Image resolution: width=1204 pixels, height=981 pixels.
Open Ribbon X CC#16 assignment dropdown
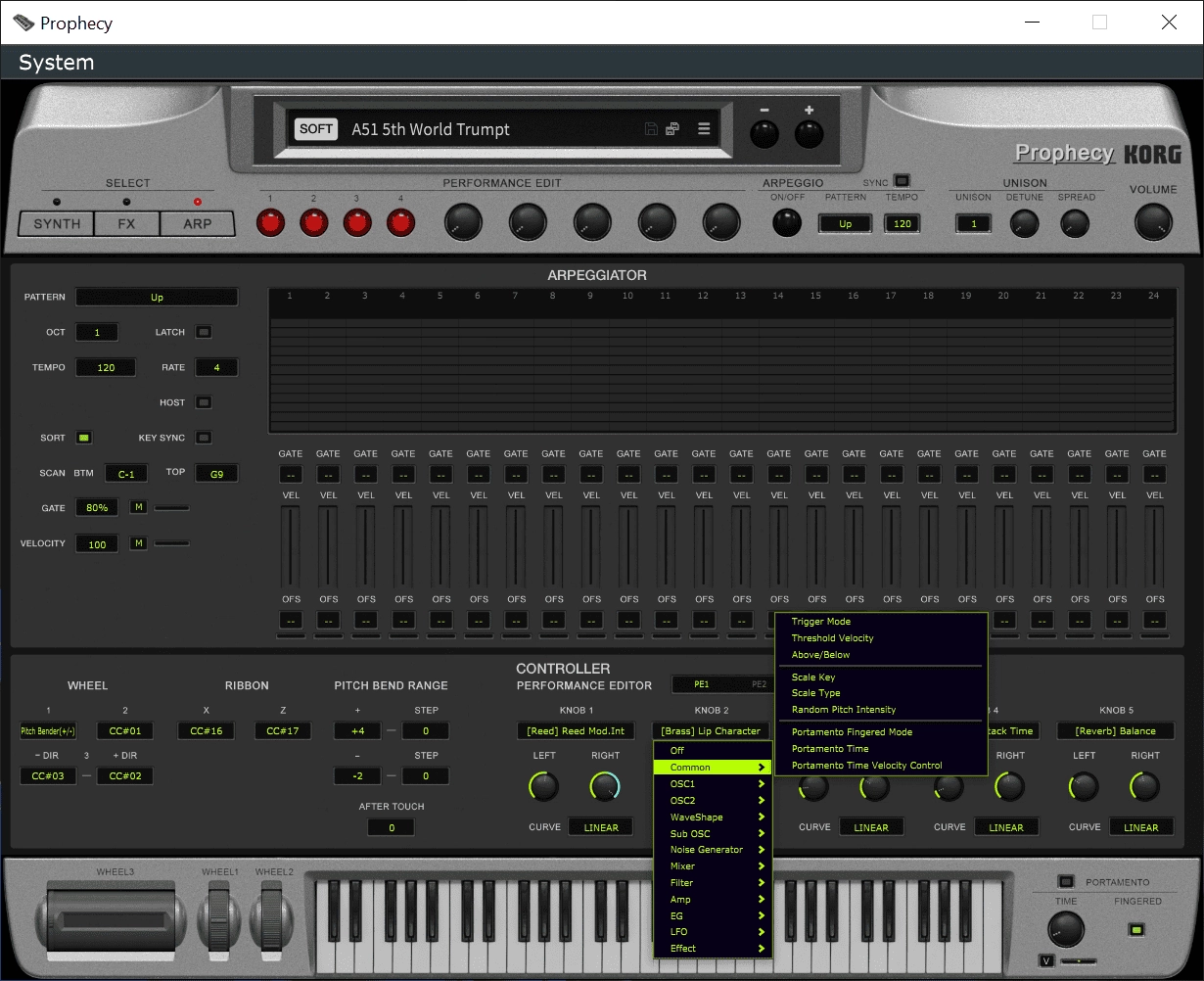pyautogui.click(x=206, y=730)
